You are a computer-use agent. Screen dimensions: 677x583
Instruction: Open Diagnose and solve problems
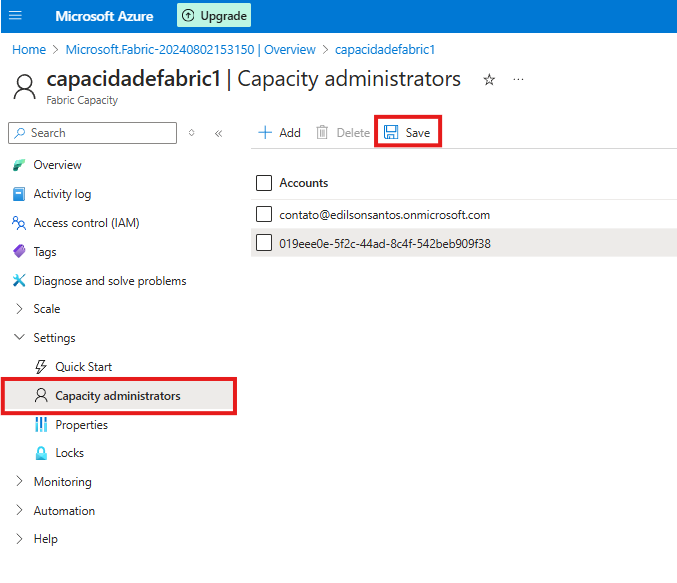(x=109, y=281)
